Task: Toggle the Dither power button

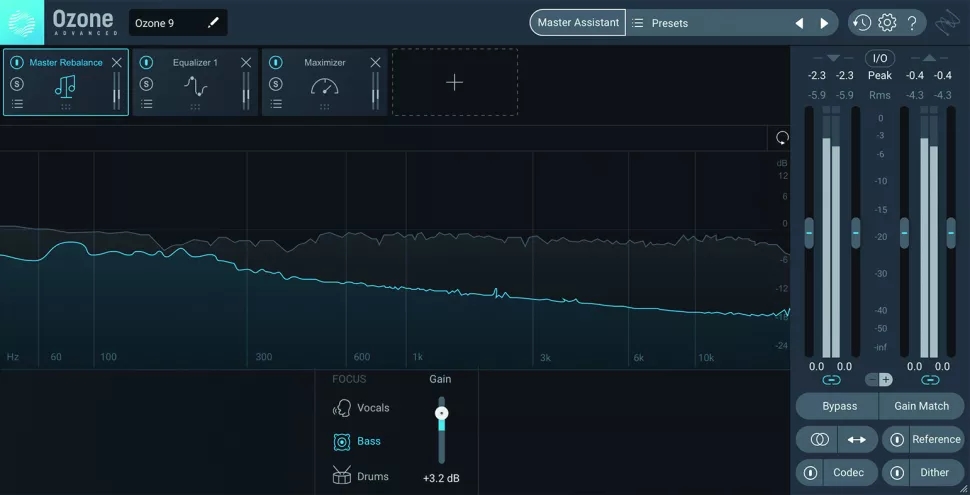Action: pos(897,472)
